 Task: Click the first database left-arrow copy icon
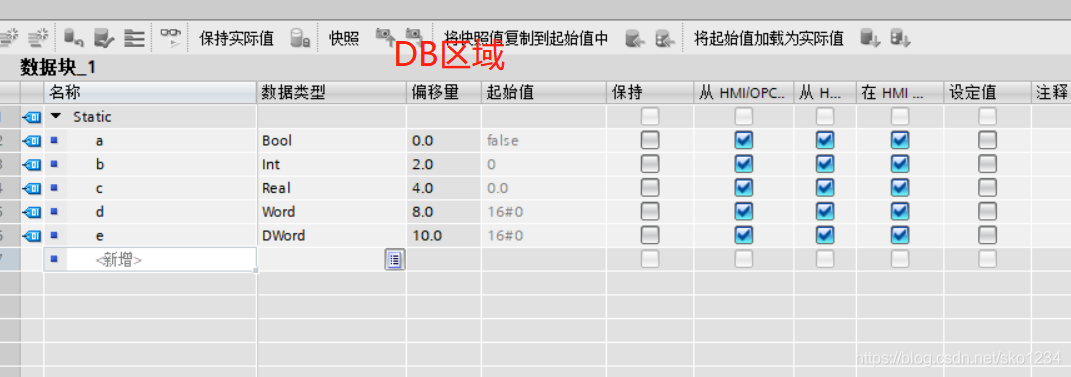click(x=635, y=38)
